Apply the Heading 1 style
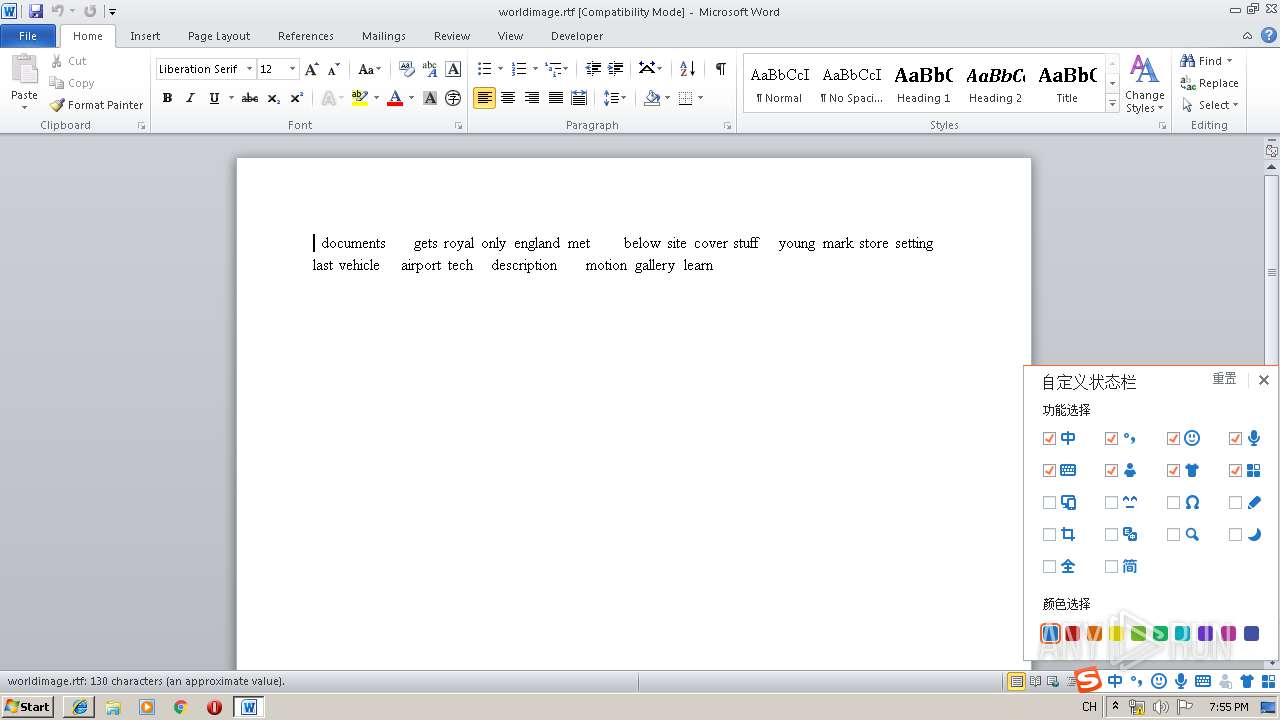Viewport: 1280px width, 720px height. pos(923,83)
